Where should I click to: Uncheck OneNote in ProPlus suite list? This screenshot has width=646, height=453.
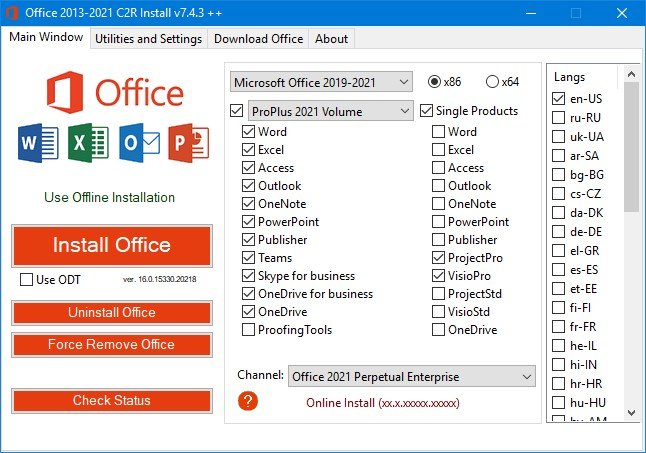click(248, 203)
